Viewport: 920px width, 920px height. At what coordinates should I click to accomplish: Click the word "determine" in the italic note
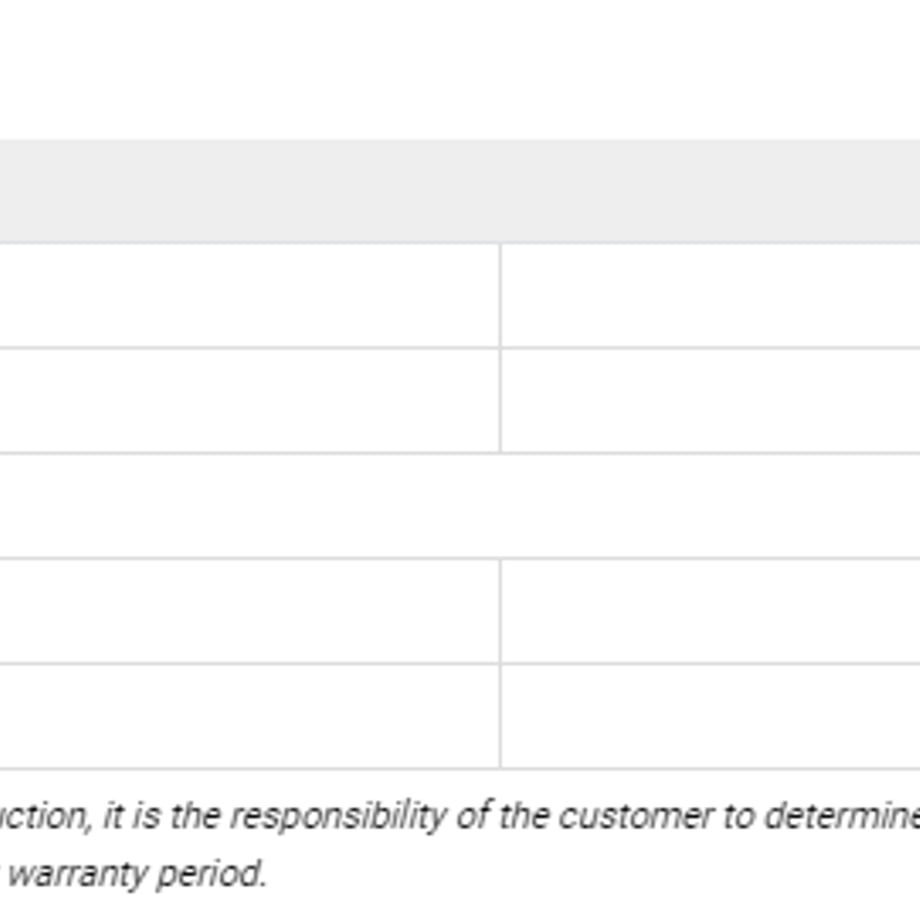click(843, 816)
